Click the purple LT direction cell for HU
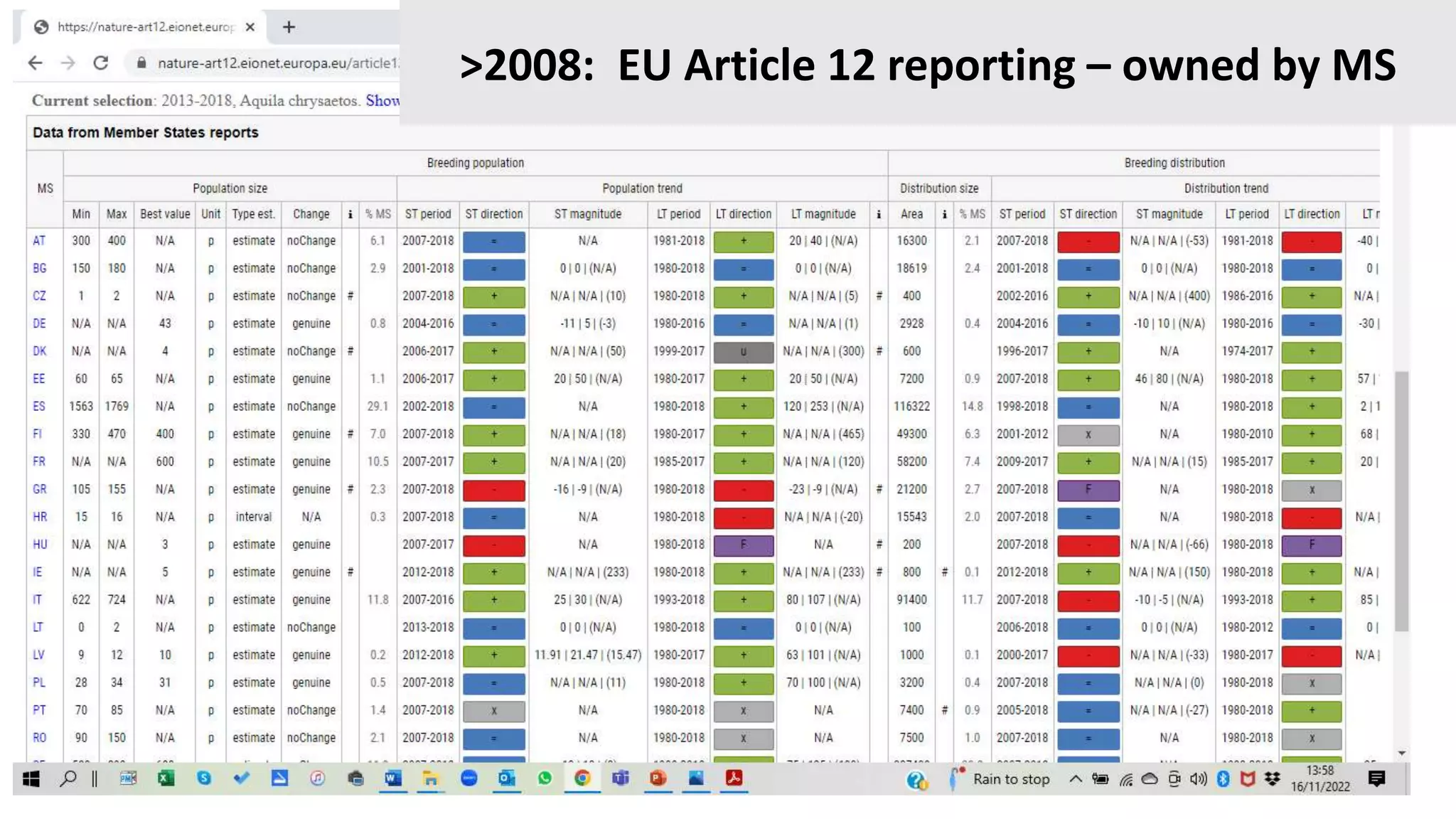Screen dimensions: 1456x819 743,545
